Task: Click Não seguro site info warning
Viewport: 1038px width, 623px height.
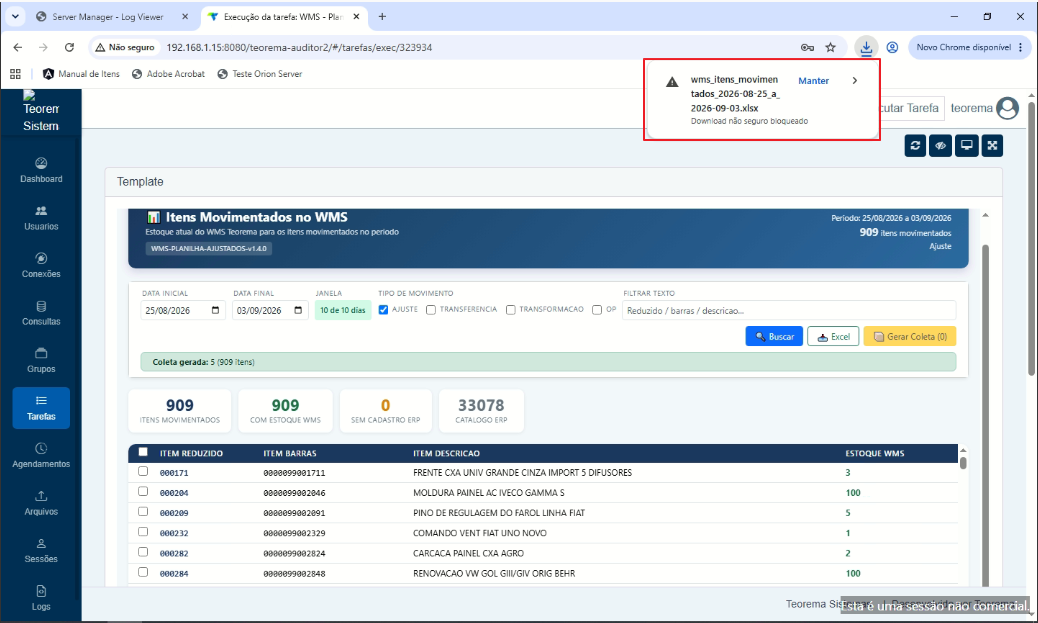Action: [x=125, y=47]
